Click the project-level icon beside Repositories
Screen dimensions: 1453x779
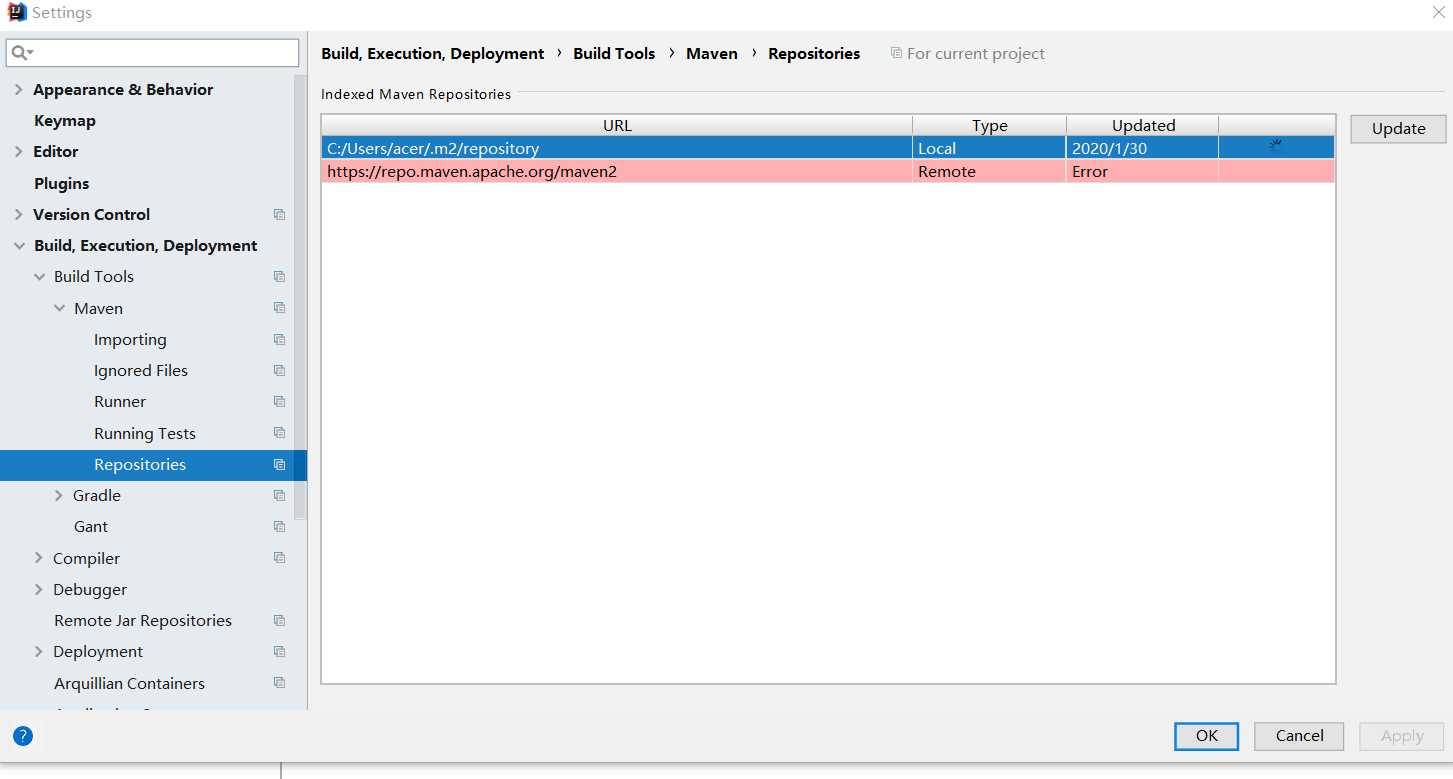[279, 465]
